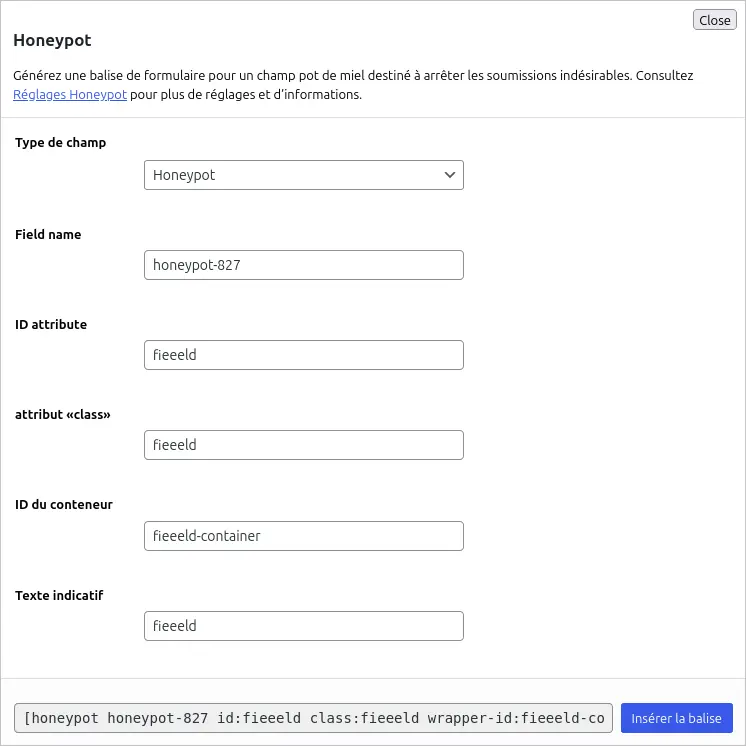Select the attribut «class» input field
This screenshot has height=746, width=746.
303,445
